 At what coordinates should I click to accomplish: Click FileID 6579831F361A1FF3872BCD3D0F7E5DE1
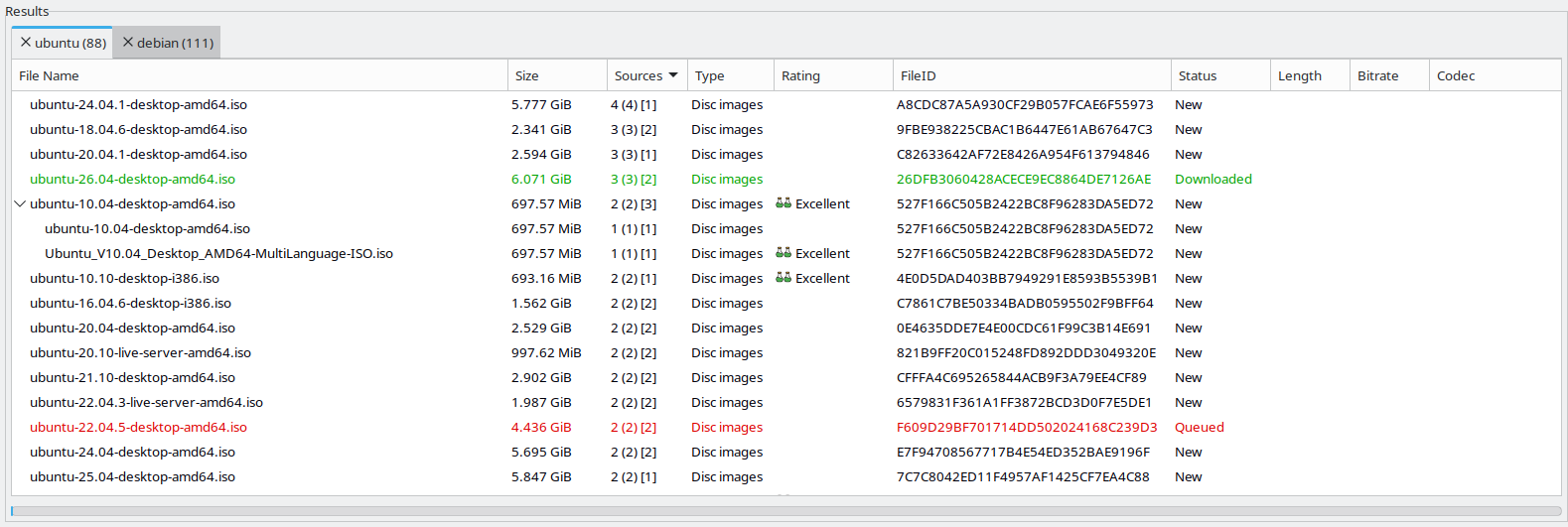pyautogui.click(x=1024, y=402)
